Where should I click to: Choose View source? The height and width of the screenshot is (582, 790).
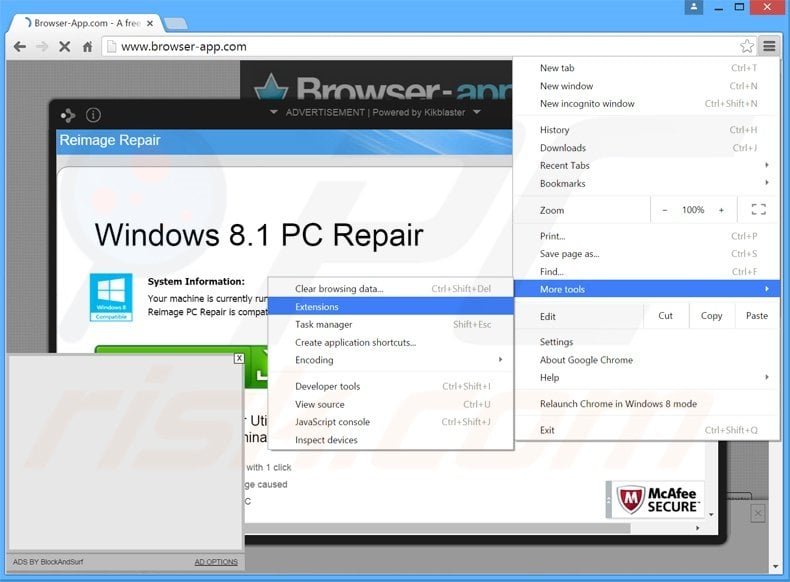tap(391, 404)
